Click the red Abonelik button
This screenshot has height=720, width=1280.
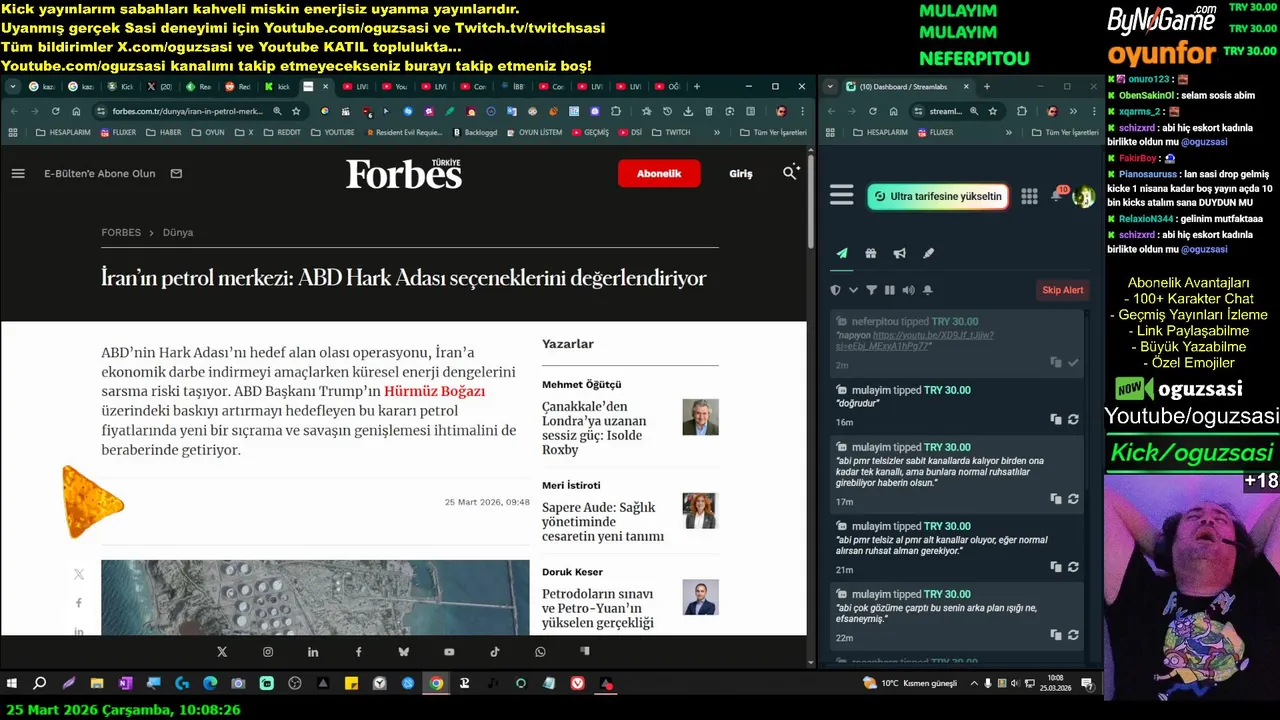click(x=659, y=173)
